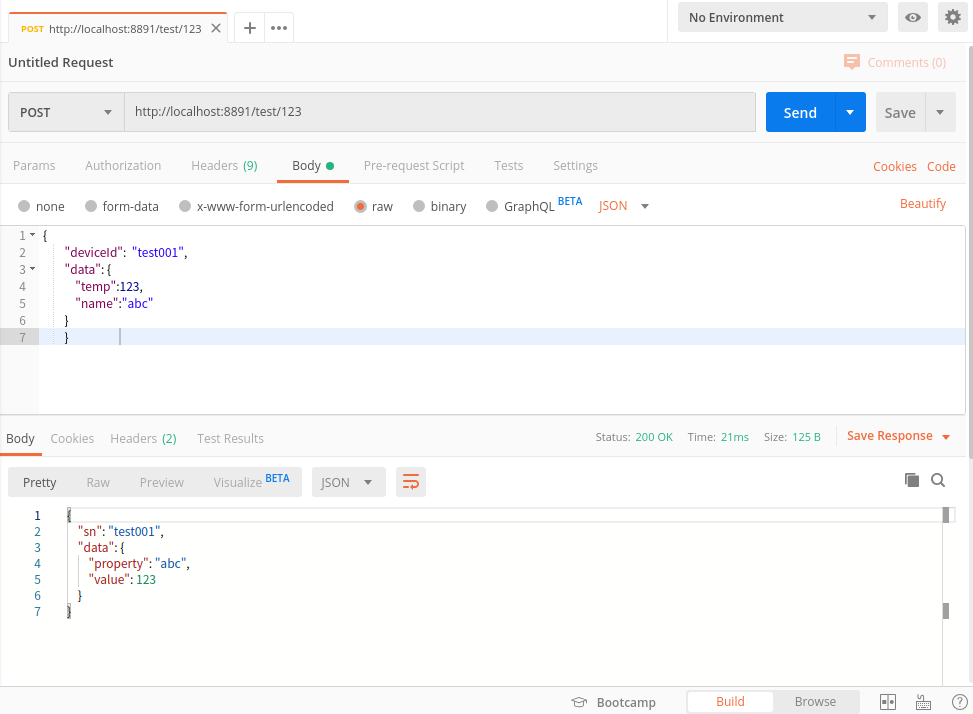
Task: Switch to the Authorization tab
Action: [123, 166]
